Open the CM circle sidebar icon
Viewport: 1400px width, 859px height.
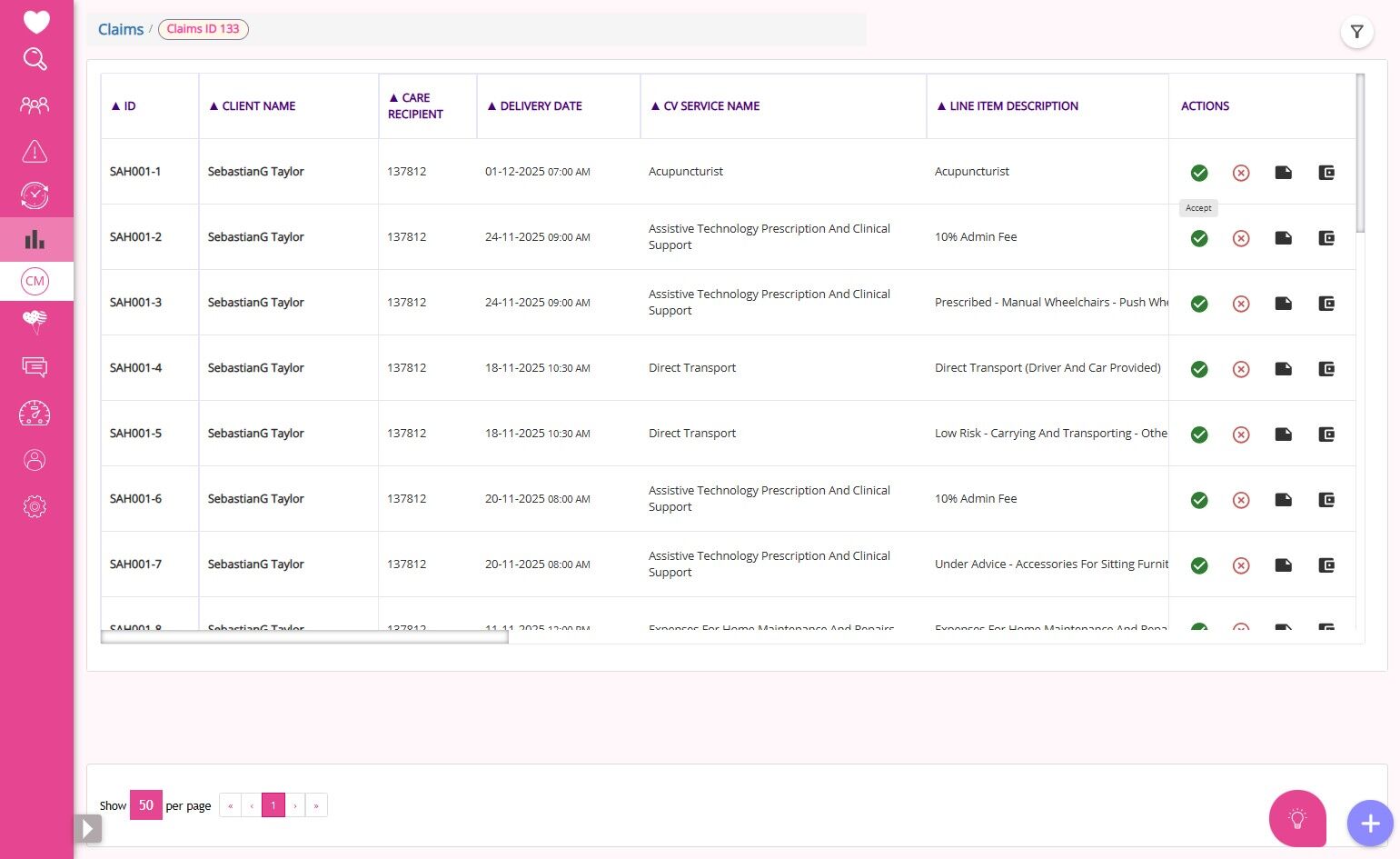[x=35, y=281]
